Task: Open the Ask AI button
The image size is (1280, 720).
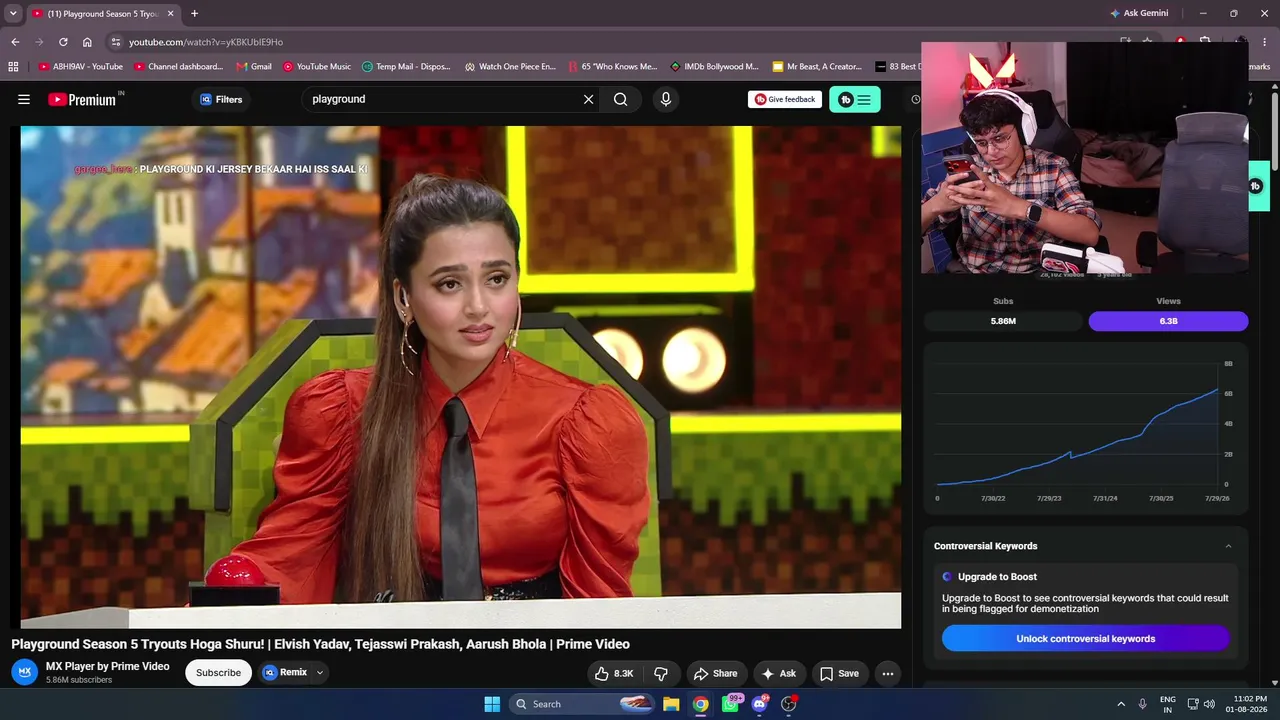Action: (778, 673)
